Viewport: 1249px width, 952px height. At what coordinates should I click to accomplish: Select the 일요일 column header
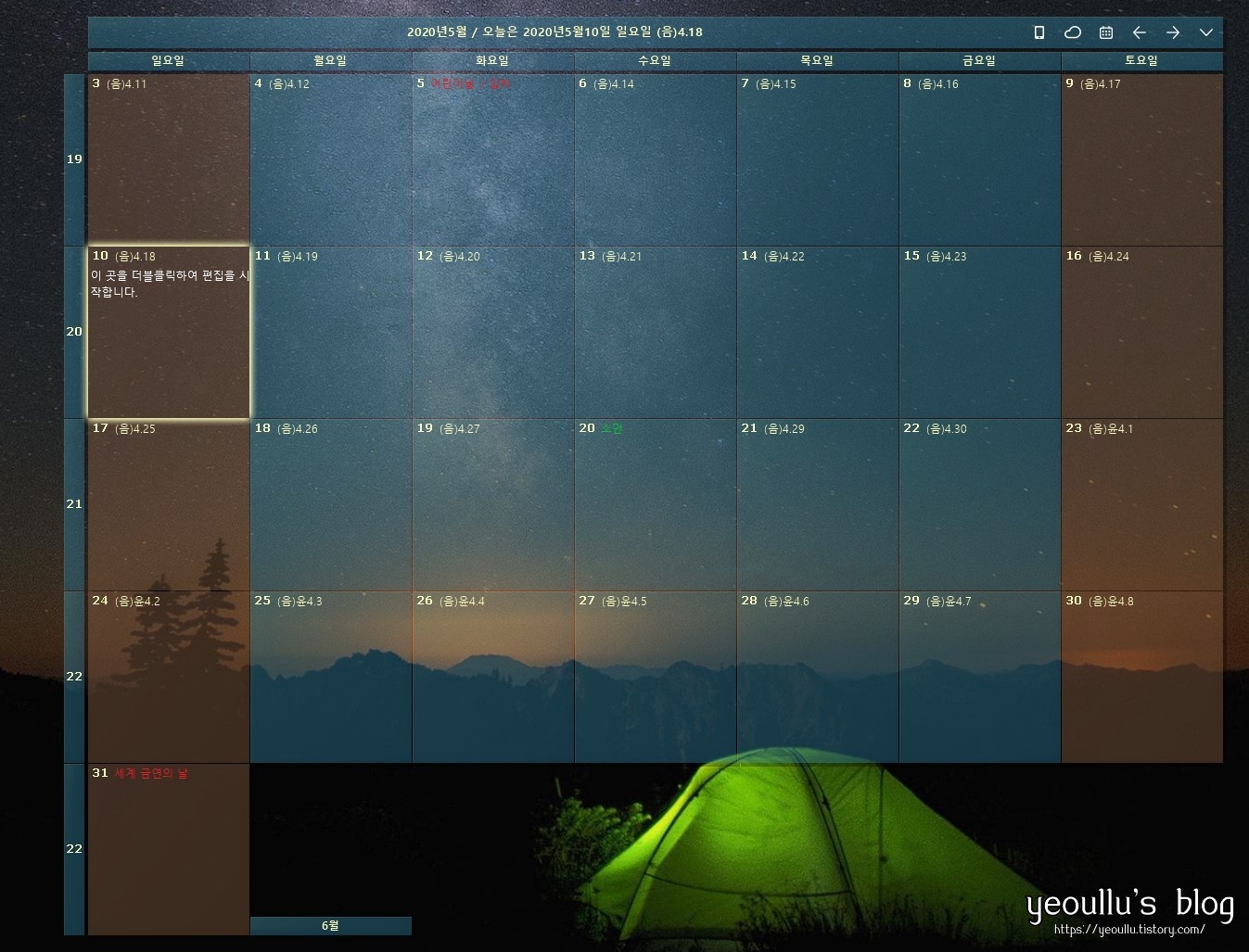coord(168,61)
